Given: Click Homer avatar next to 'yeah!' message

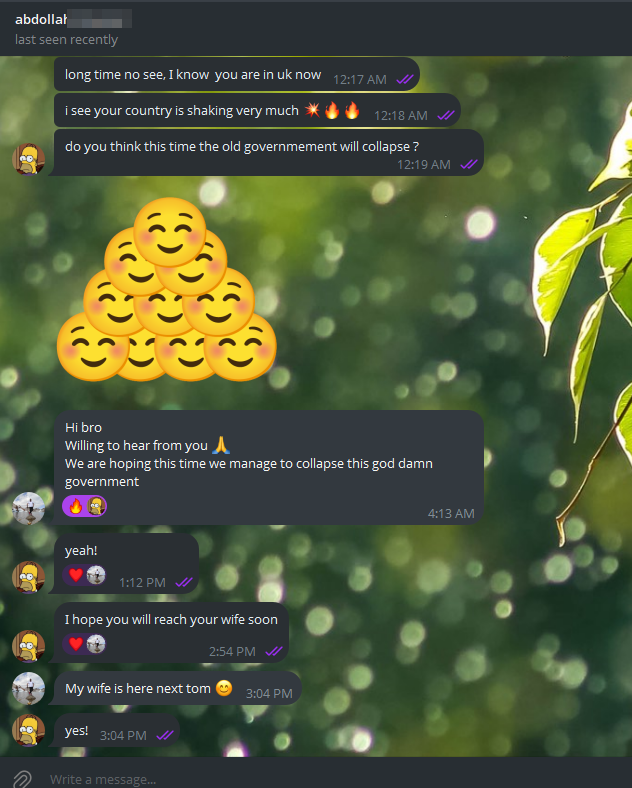Looking at the screenshot, I should [x=29, y=577].
